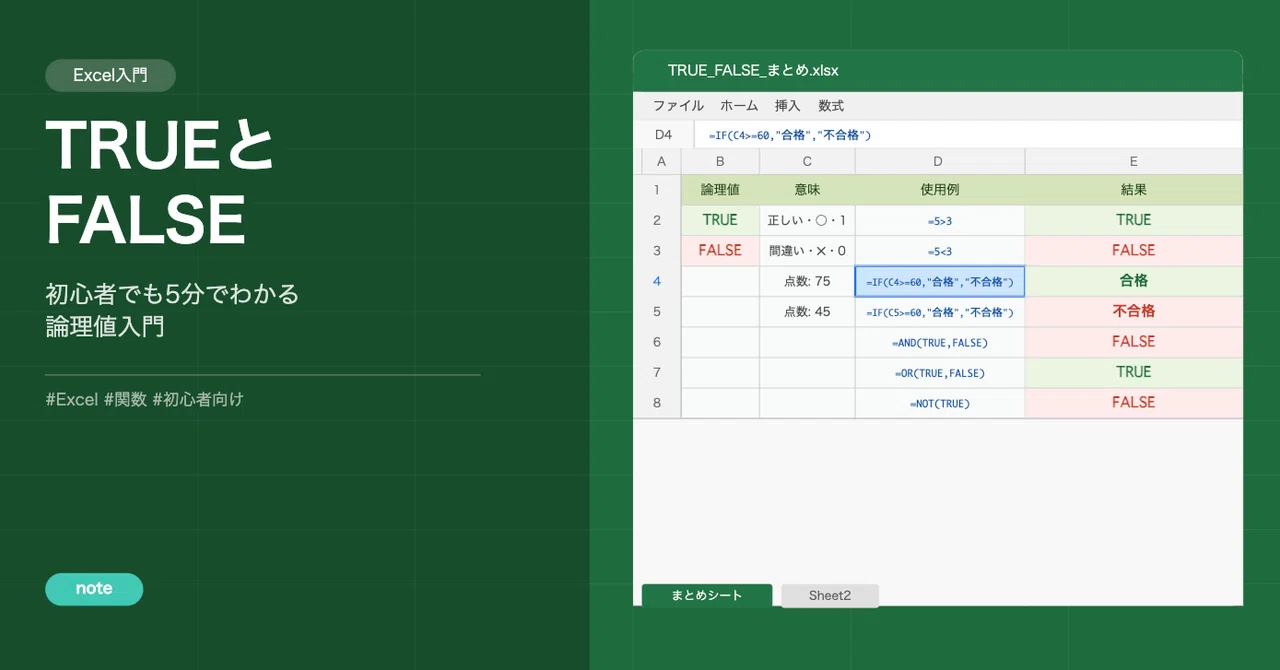
Task: Select cell with formula =5<3
Action: 940,251
